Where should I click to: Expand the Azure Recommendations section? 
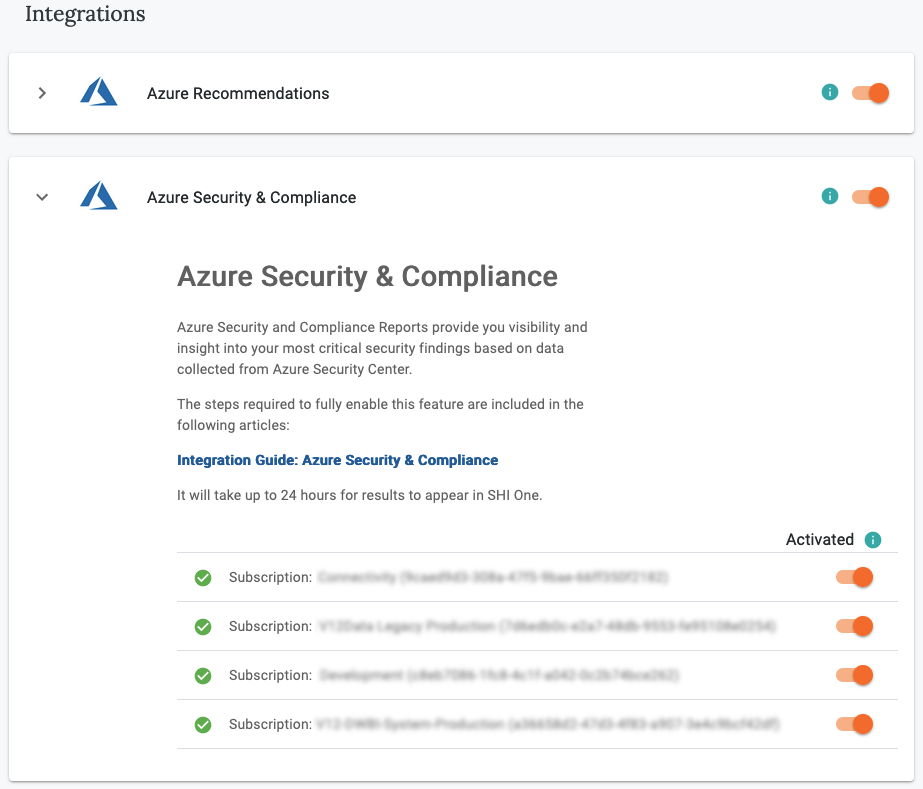(42, 92)
